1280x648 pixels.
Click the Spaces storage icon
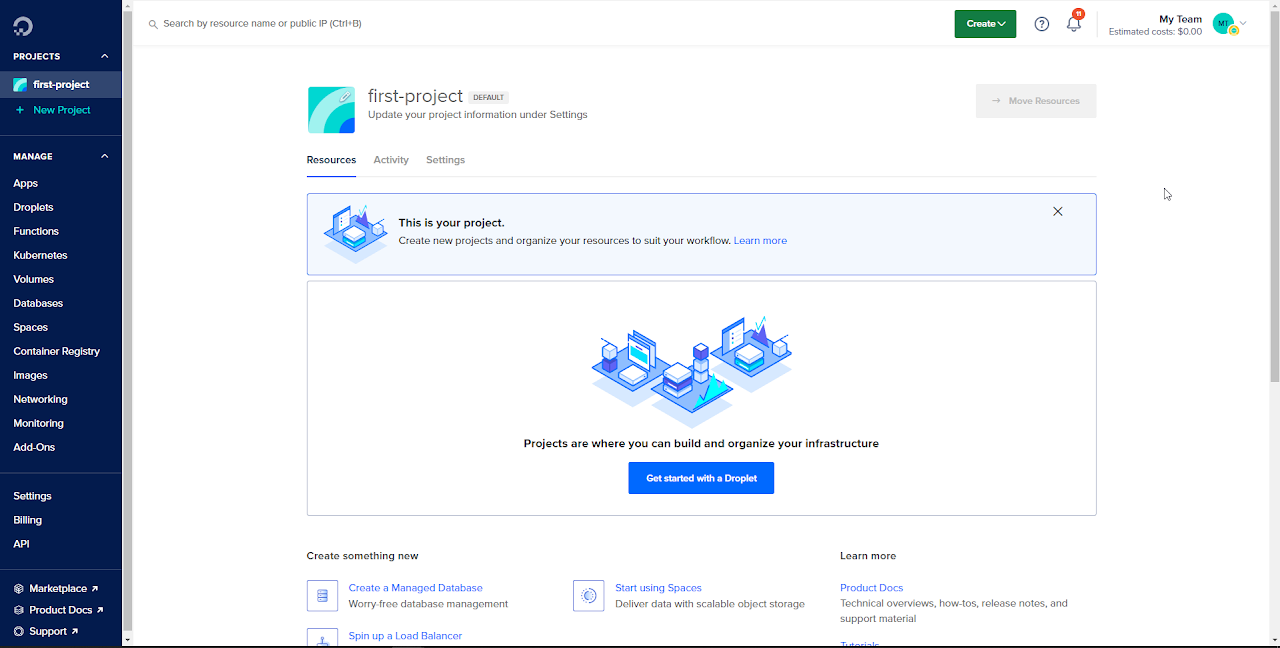589,596
